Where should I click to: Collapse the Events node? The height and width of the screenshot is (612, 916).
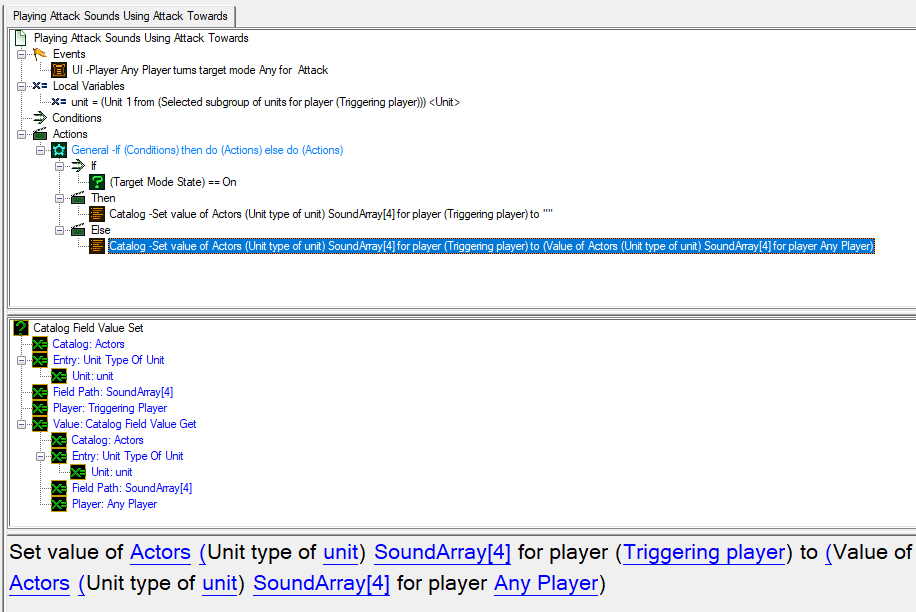22,54
